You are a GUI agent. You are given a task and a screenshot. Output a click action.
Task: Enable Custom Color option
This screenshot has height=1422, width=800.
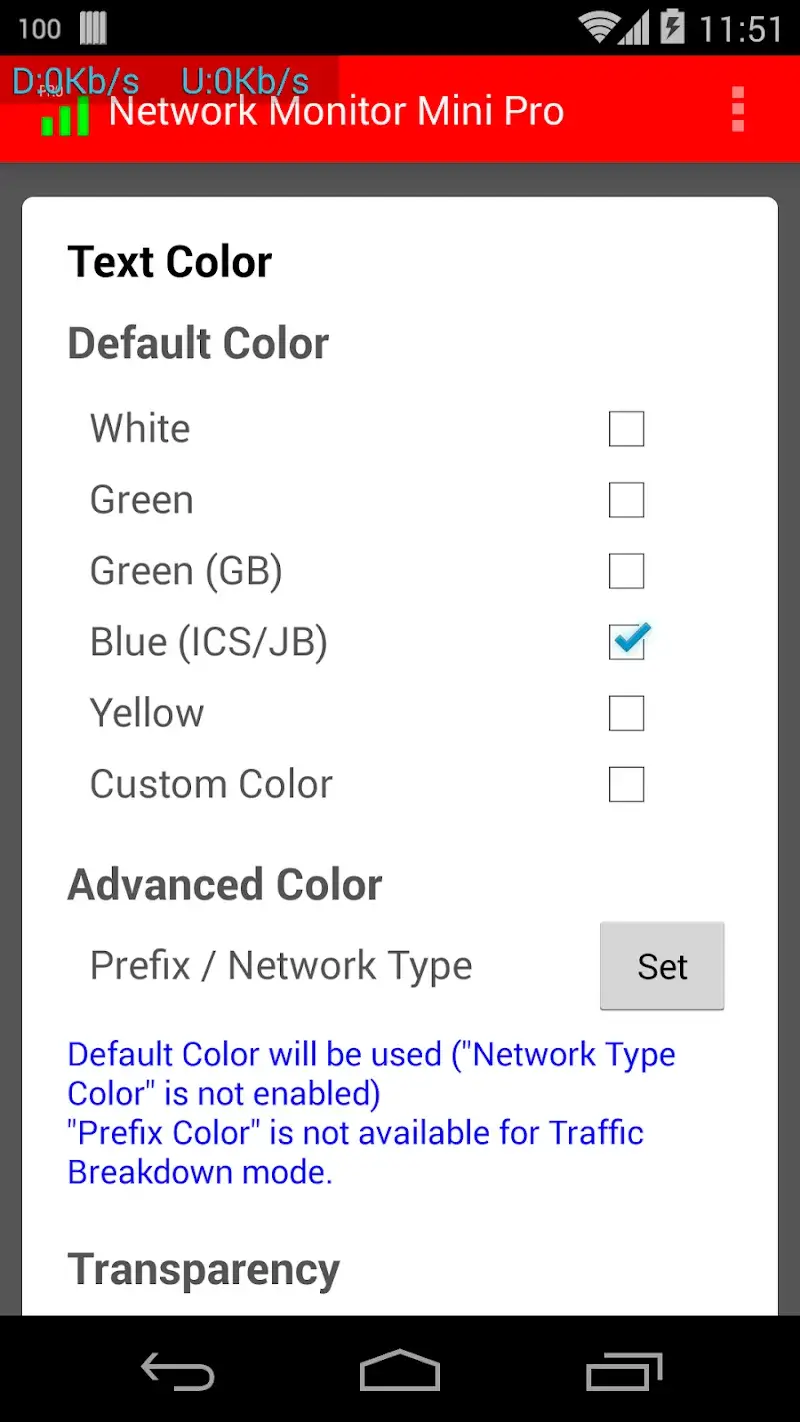(626, 785)
